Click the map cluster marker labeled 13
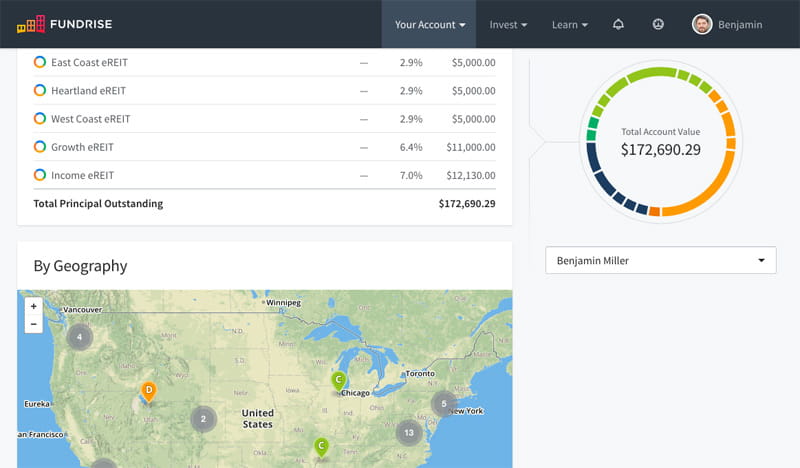Image resolution: width=800 pixels, height=468 pixels. pyautogui.click(x=407, y=433)
